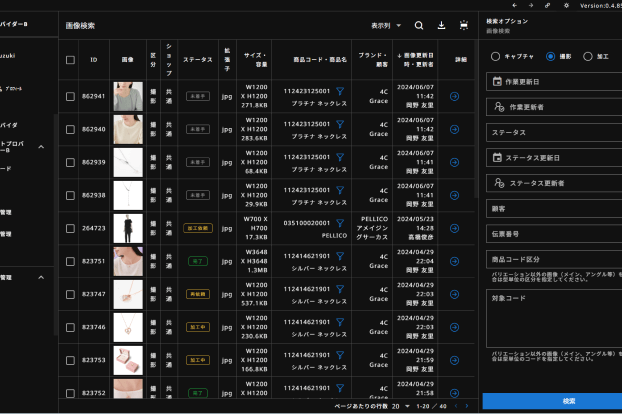Click the back arrow in top bar

pos(514,5)
